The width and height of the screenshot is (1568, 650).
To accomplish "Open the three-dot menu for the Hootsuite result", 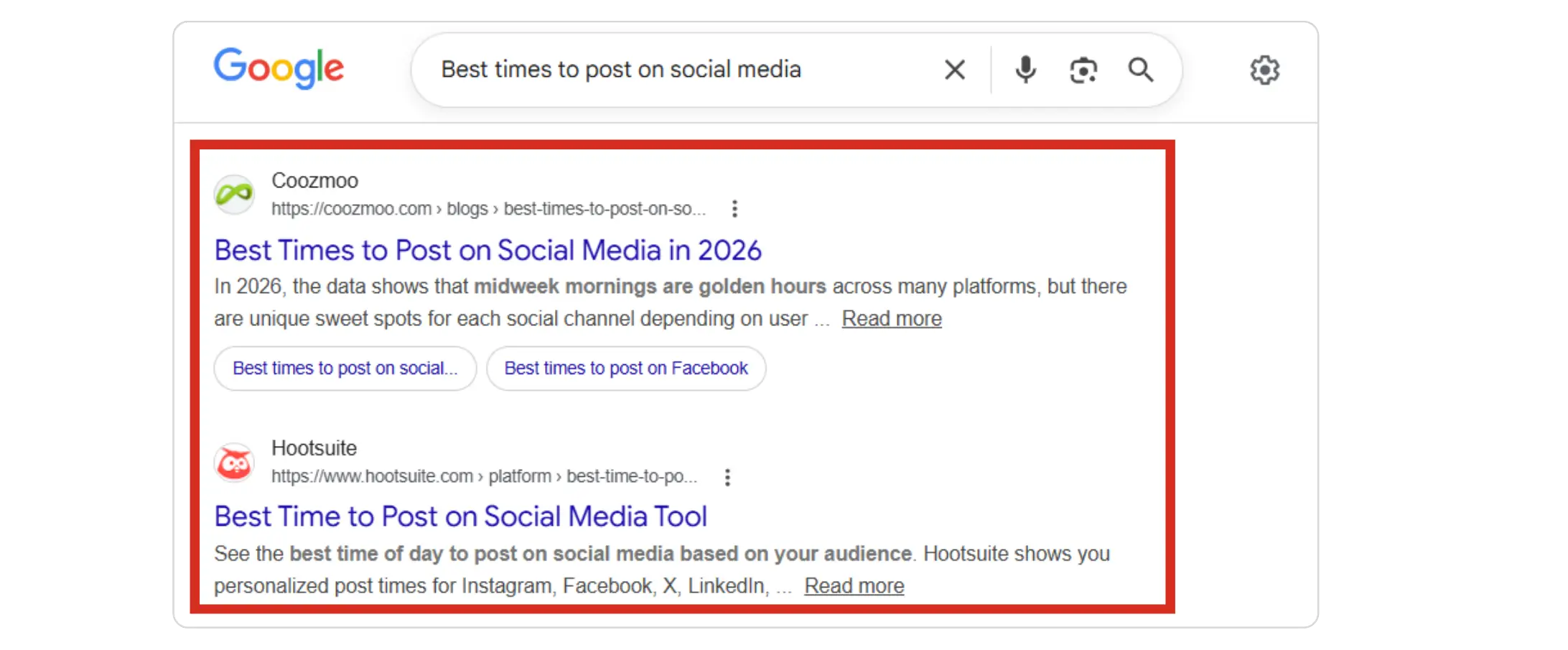I will (727, 477).
